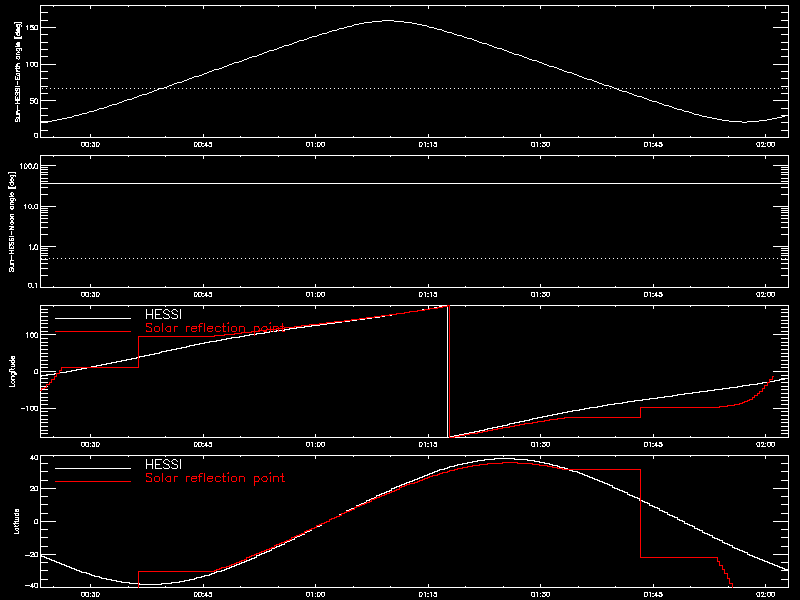
Task: Select the HESSI legend label in Longitude plot
Action: [163, 314]
